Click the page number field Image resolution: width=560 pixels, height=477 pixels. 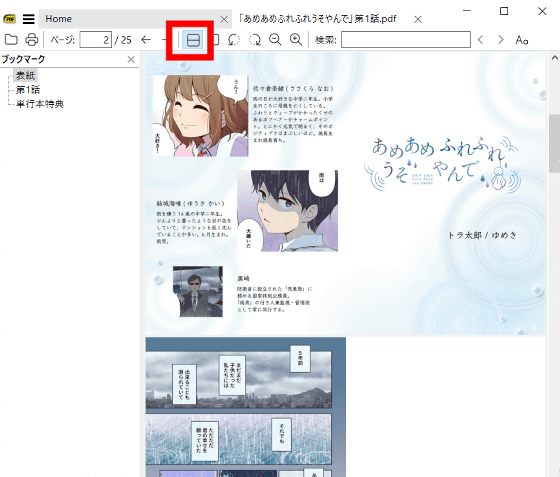(x=95, y=40)
